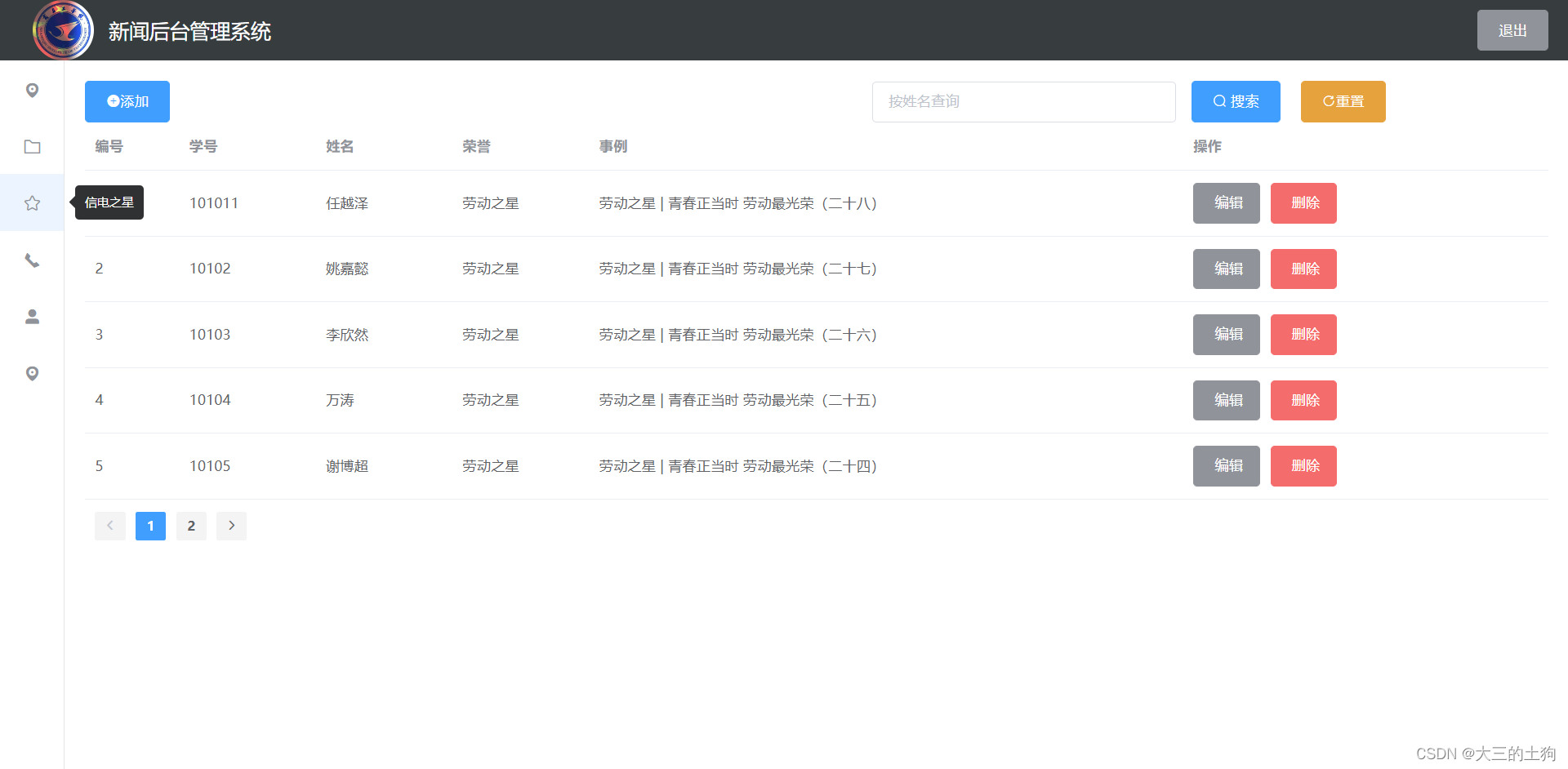Click the 重置 reset button
Screen dimensions: 1568x769
tap(1343, 101)
